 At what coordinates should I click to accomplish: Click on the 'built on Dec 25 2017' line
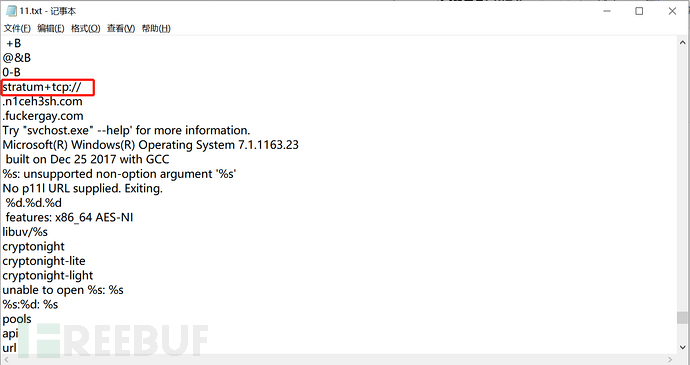tap(87, 159)
